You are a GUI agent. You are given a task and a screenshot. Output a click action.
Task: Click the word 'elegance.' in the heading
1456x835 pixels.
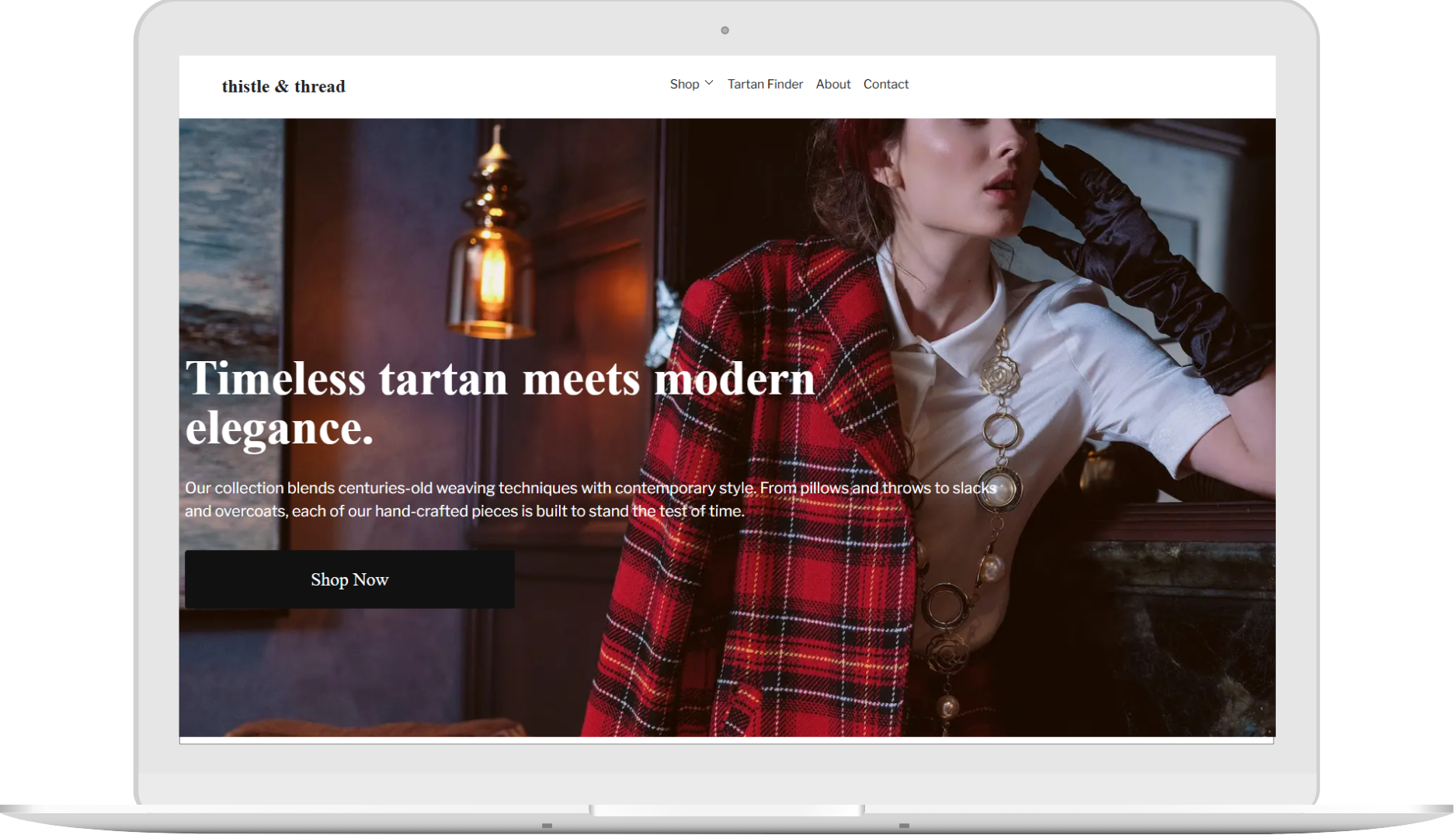pyautogui.click(x=280, y=429)
